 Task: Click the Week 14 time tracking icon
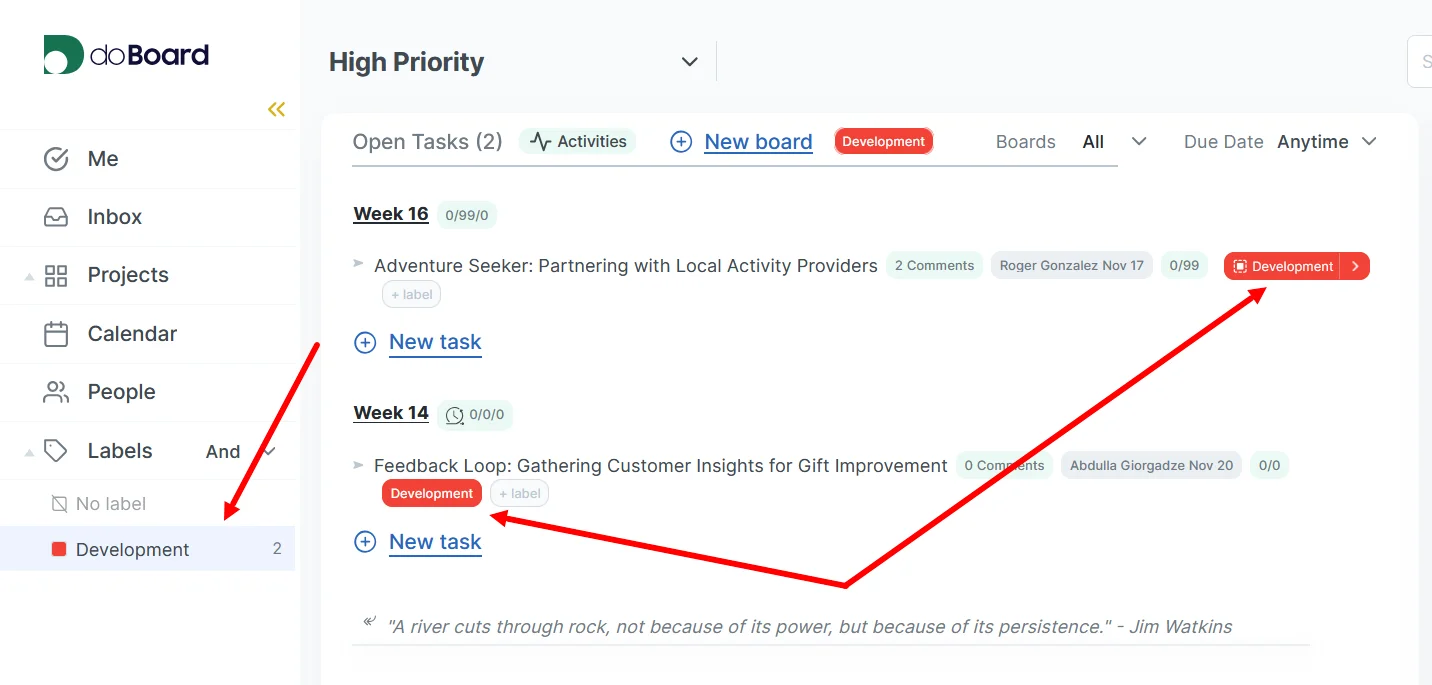[454, 415]
